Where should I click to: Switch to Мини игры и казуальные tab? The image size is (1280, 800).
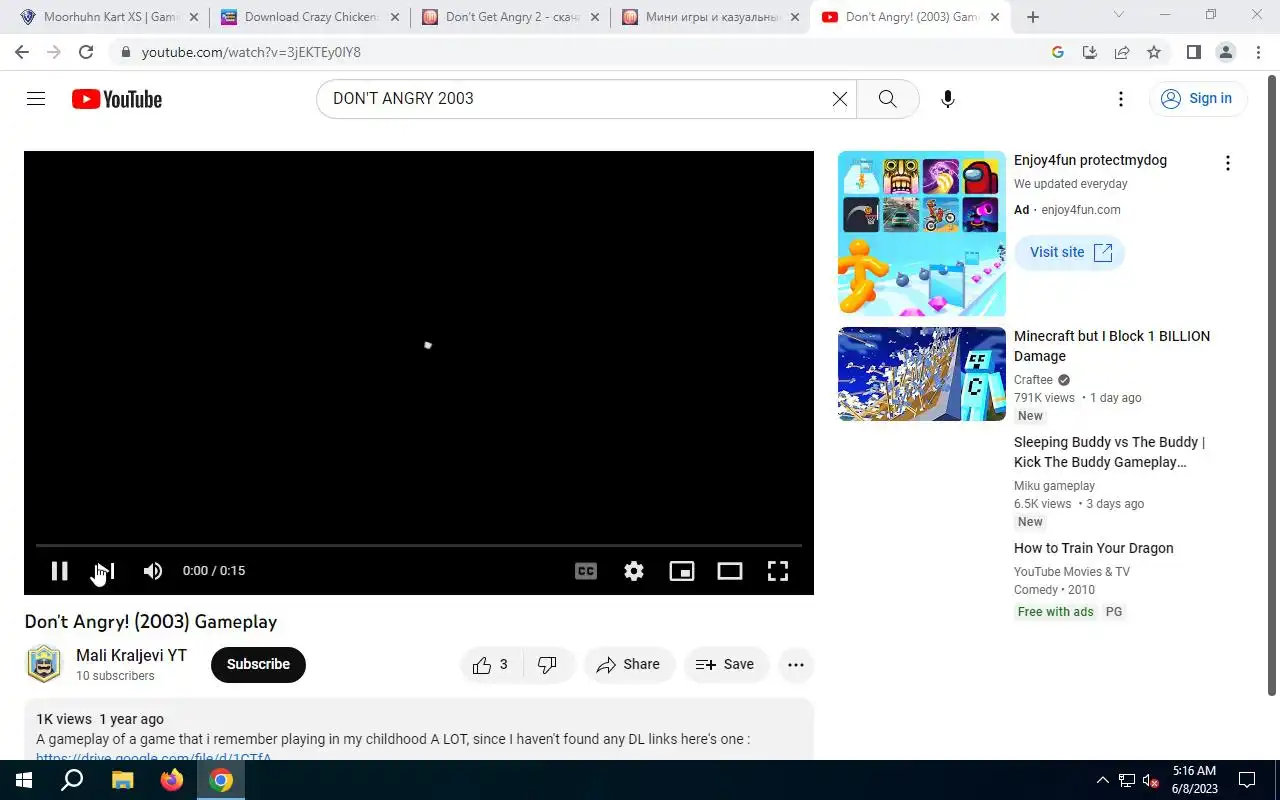point(710,17)
